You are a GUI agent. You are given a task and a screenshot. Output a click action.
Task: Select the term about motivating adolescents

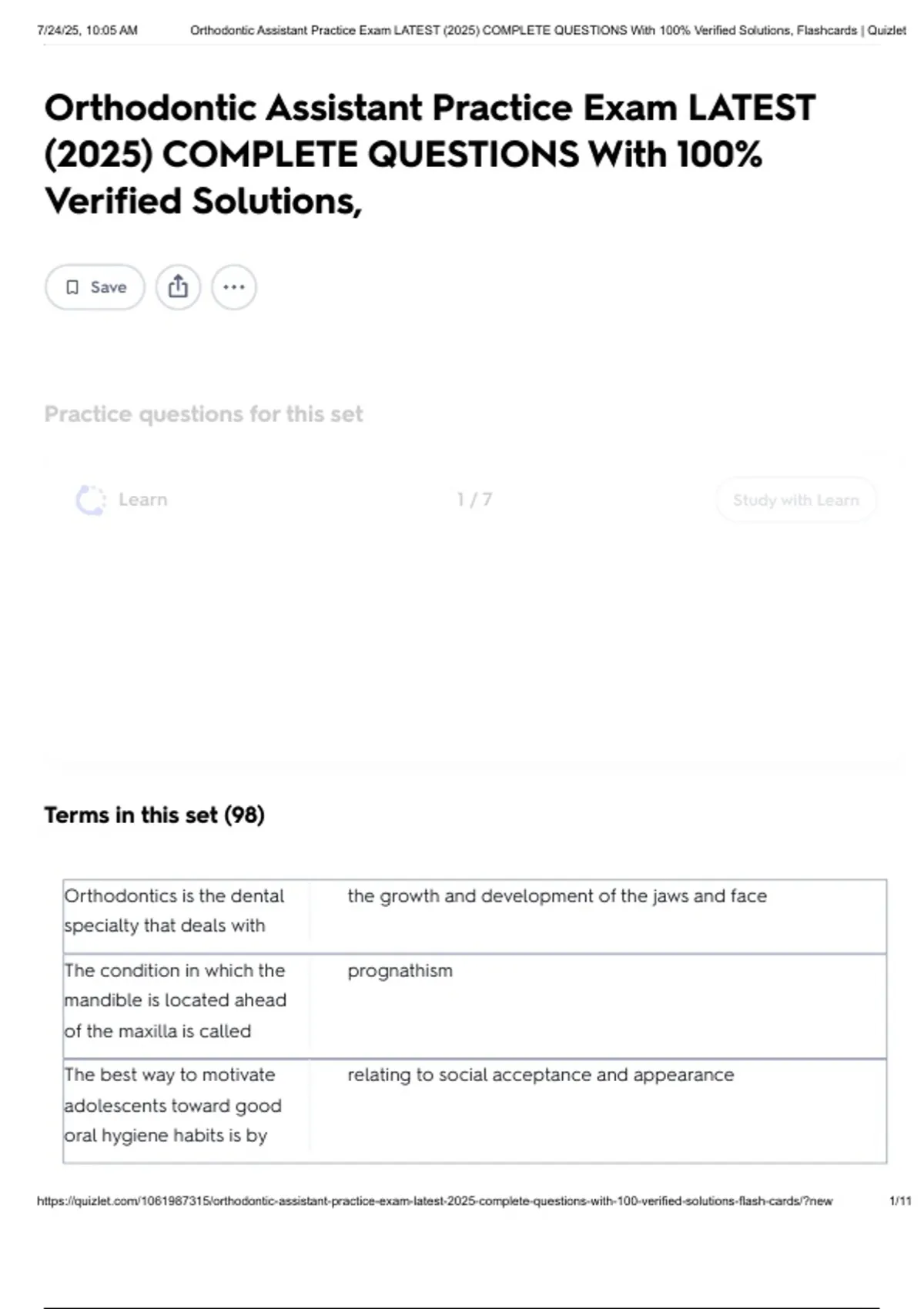point(173,1105)
